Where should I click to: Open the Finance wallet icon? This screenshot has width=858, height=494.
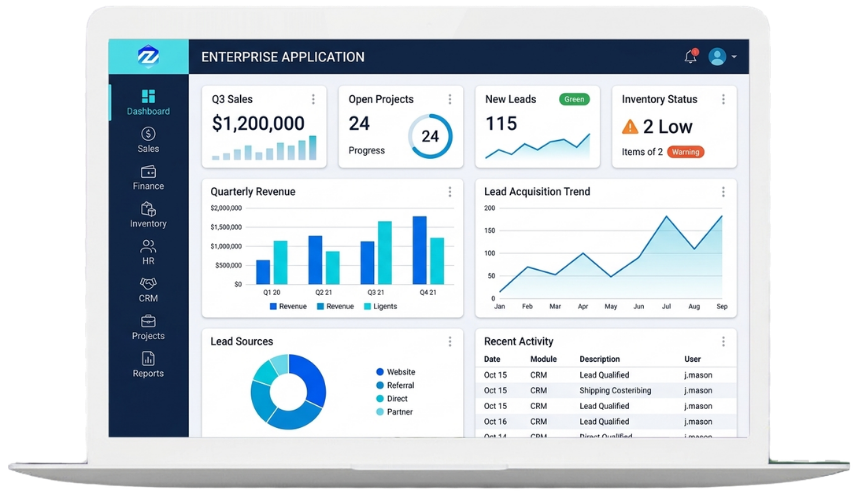(x=148, y=172)
